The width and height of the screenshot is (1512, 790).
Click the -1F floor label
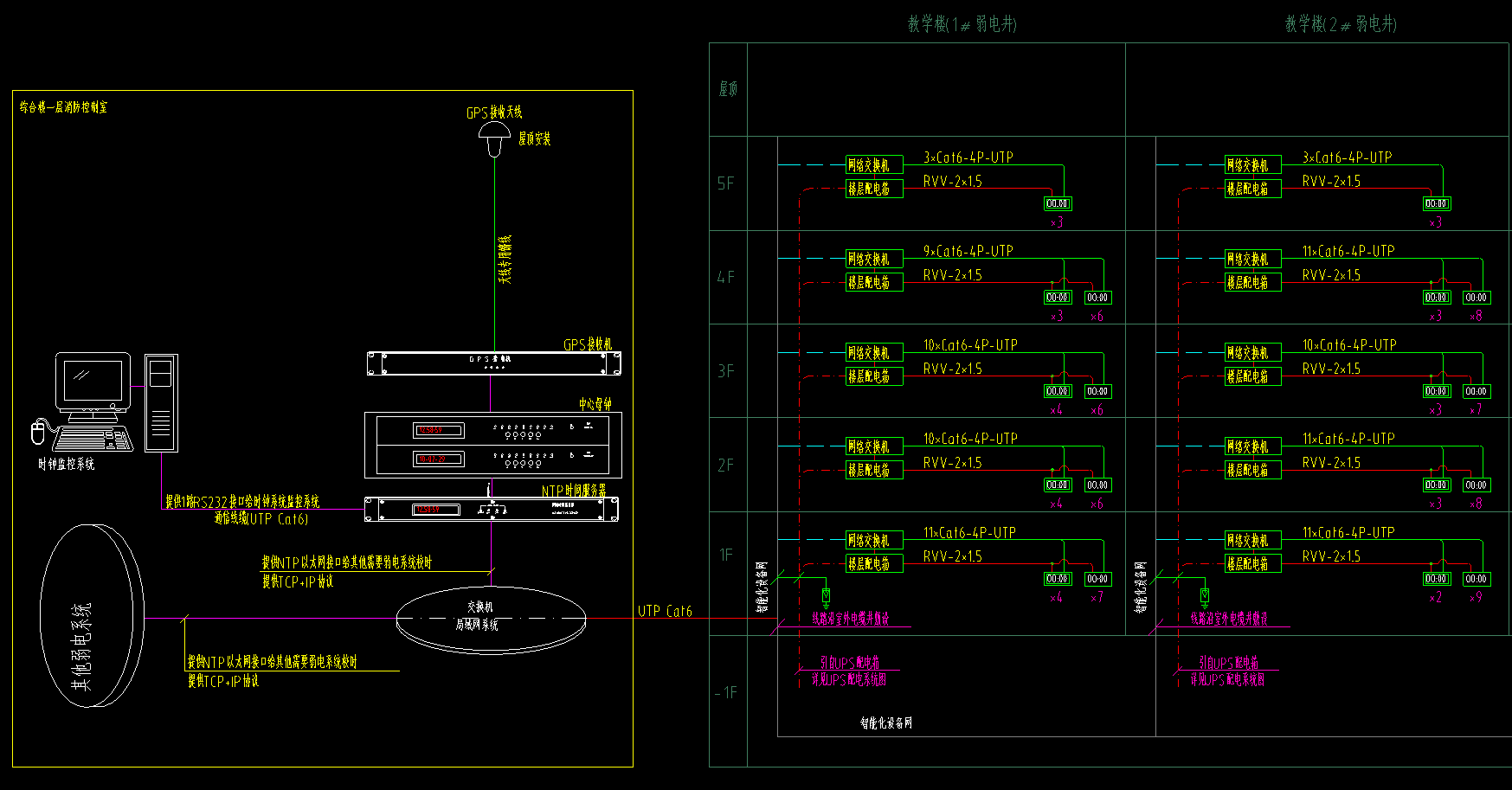[725, 693]
